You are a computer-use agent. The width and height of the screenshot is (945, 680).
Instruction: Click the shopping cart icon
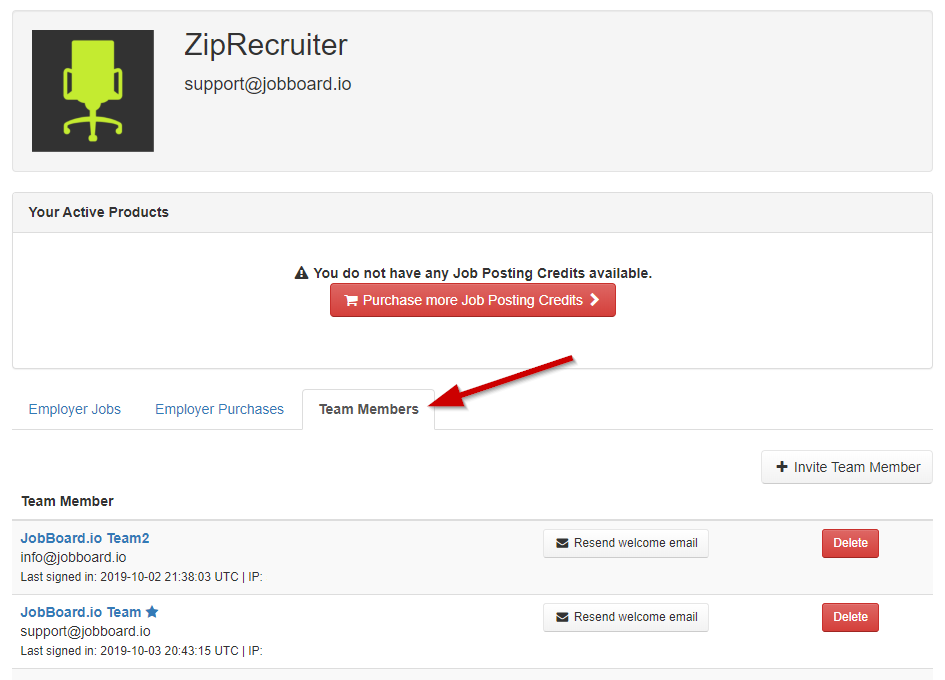click(351, 300)
